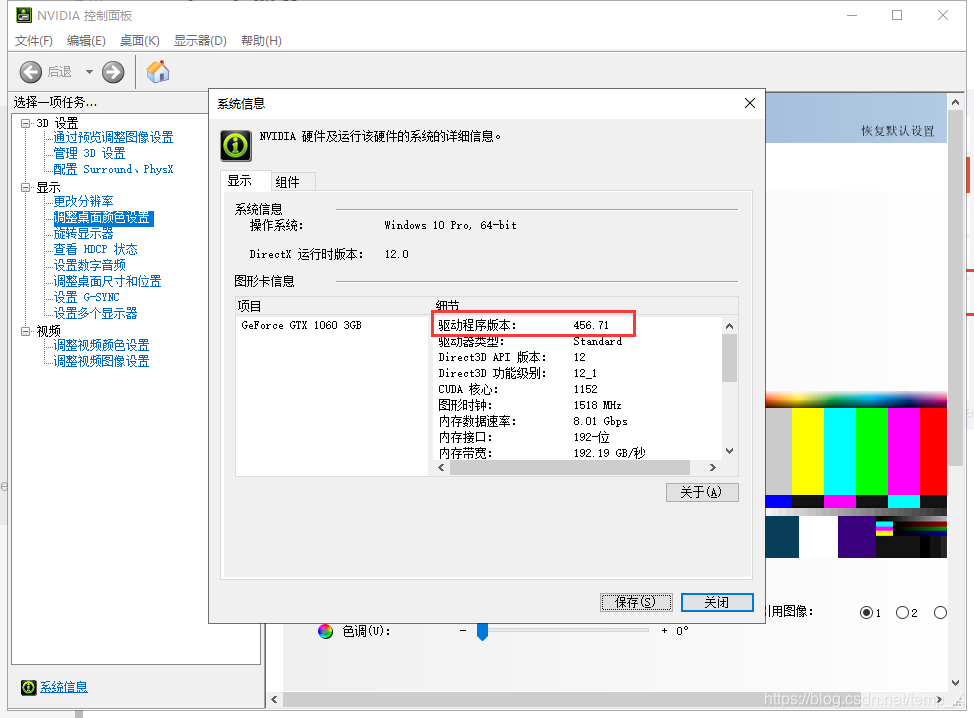Collapse the 显示 tree node

tap(25, 187)
